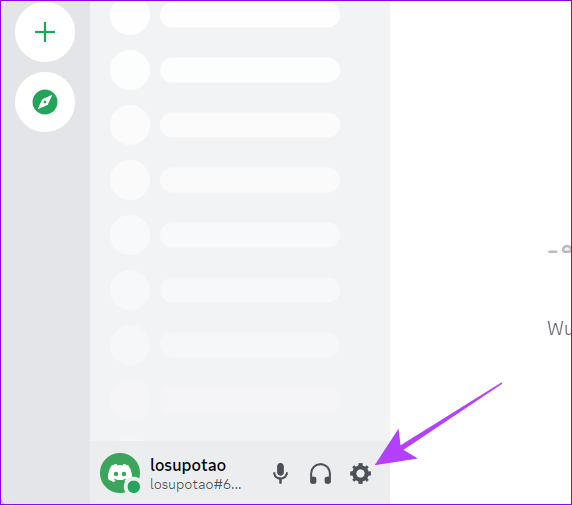572x506 pixels.
Task: Click the cut-off placeholder bar at the list top
Action: (x=250, y=15)
